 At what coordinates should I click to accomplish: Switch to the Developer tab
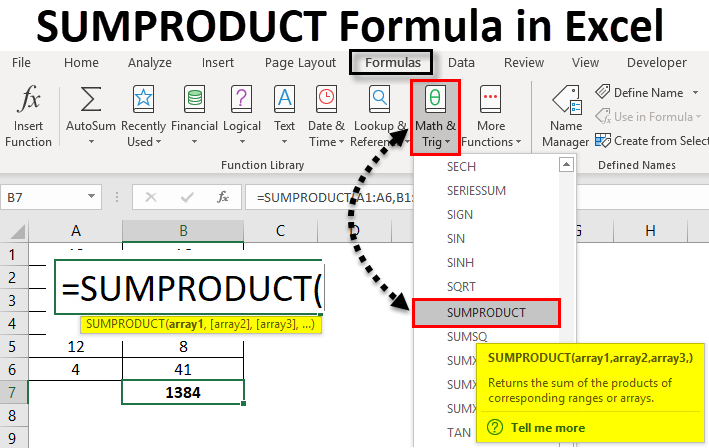[x=657, y=62]
